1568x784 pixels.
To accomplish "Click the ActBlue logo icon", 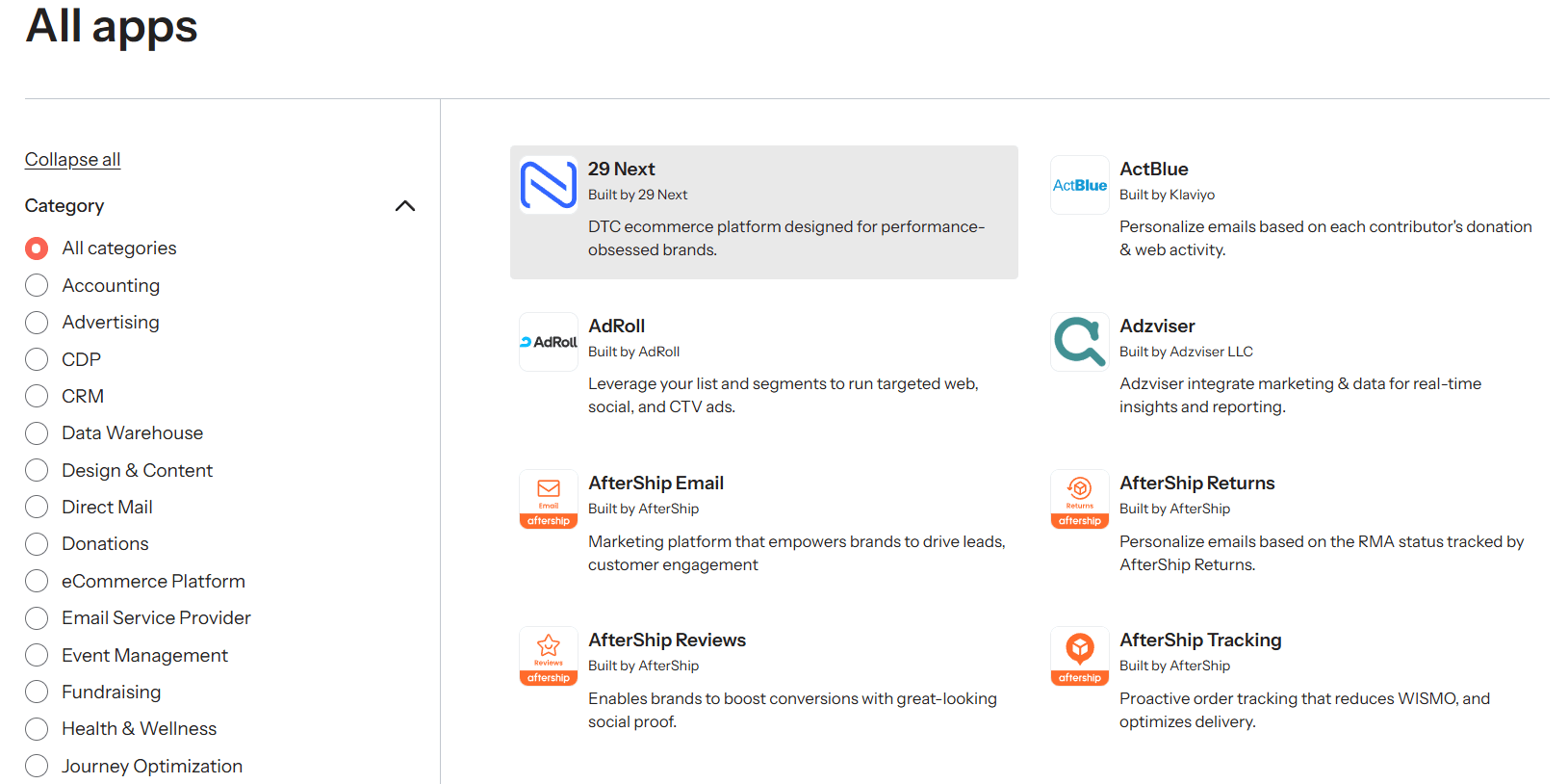I will (1079, 185).
